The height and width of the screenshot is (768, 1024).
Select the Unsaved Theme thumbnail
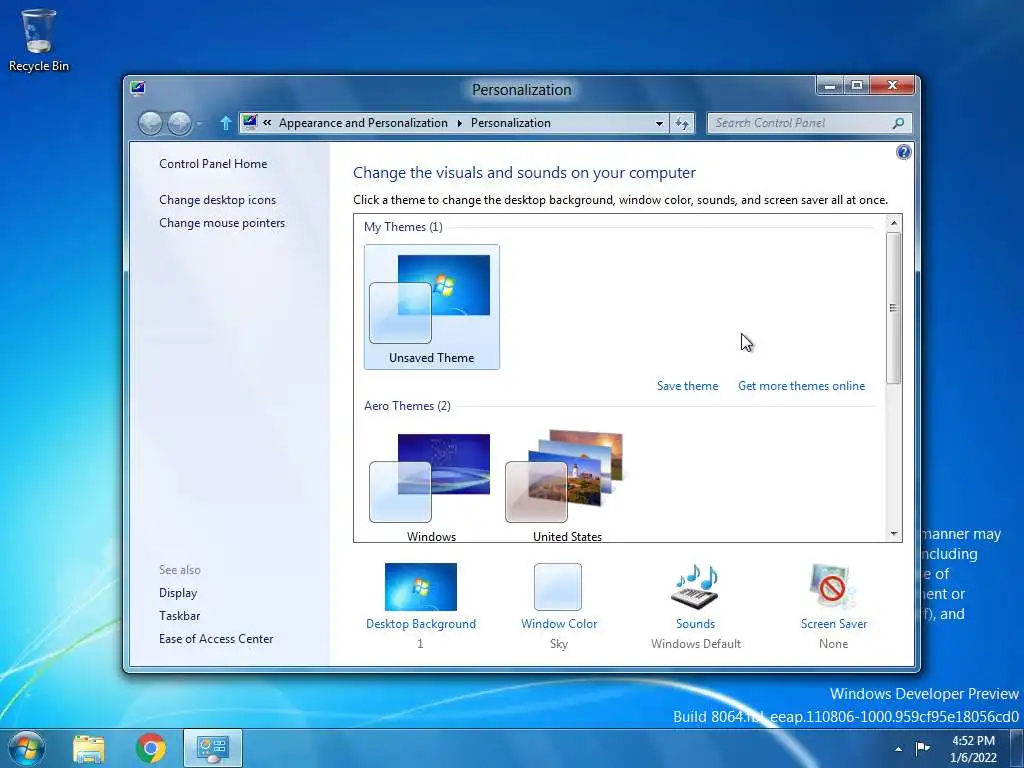click(432, 307)
